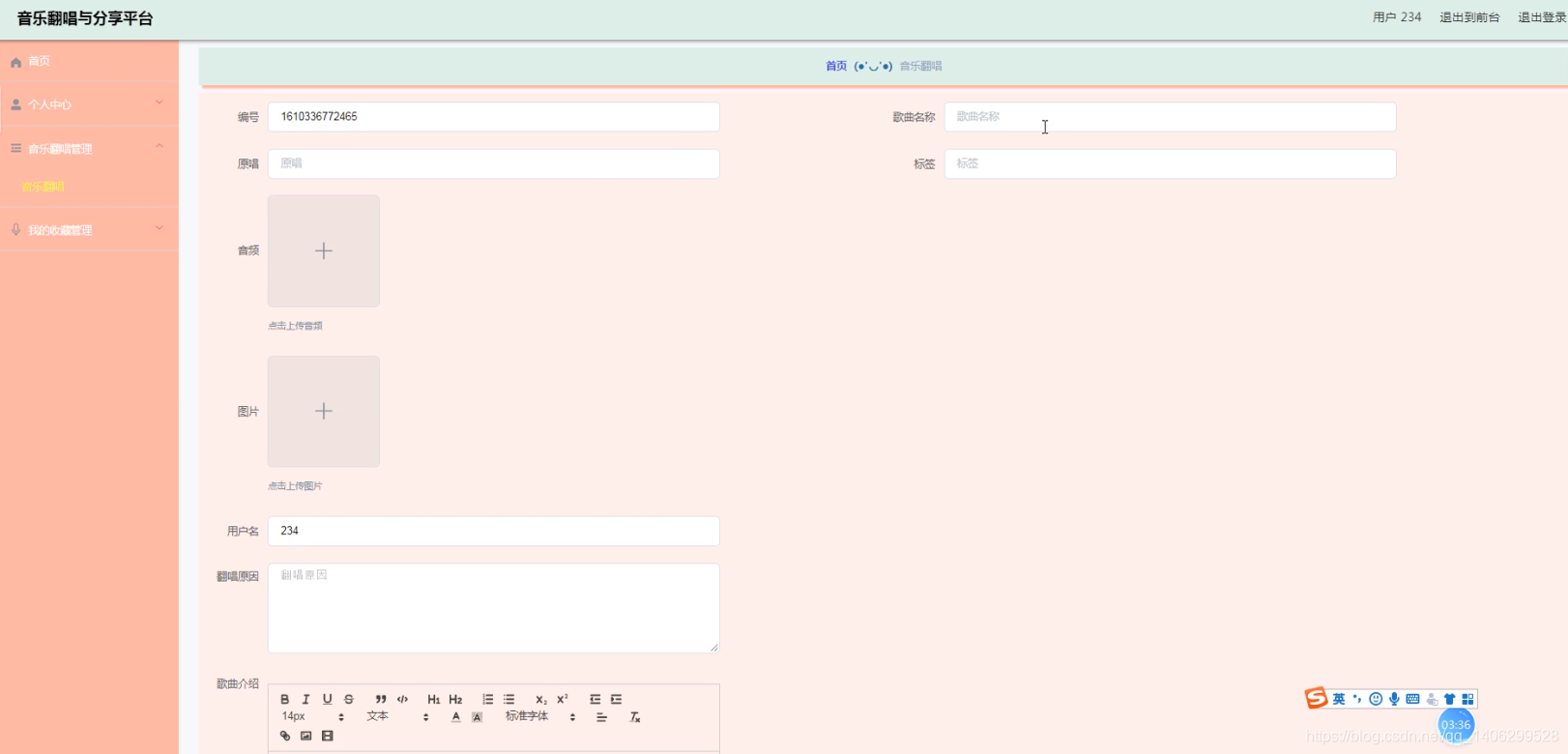The height and width of the screenshot is (754, 1568).
Task: Insert a blockquote with the quote icon
Action: click(x=381, y=699)
